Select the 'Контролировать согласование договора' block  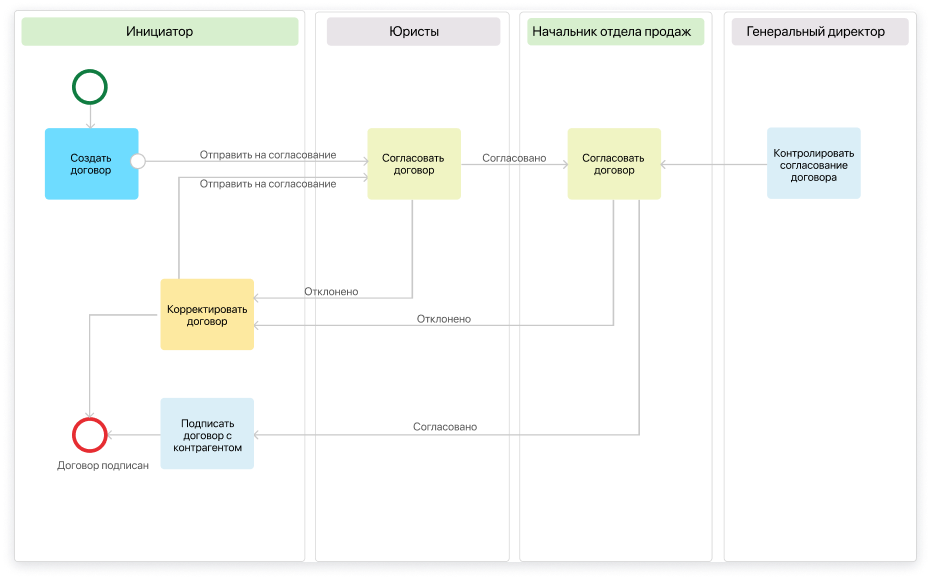pyautogui.click(x=813, y=163)
